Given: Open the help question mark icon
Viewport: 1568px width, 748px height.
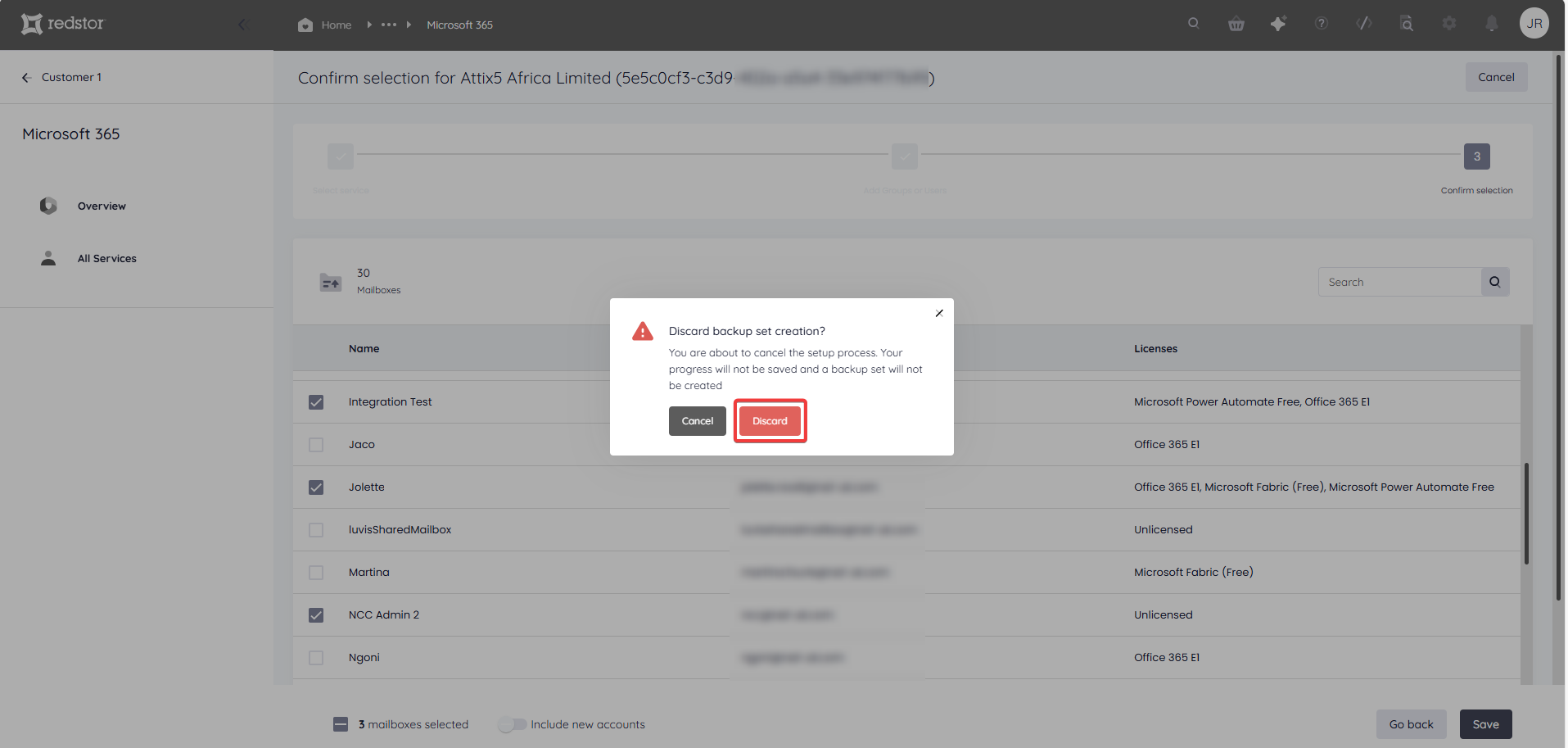Looking at the screenshot, I should (x=1322, y=24).
